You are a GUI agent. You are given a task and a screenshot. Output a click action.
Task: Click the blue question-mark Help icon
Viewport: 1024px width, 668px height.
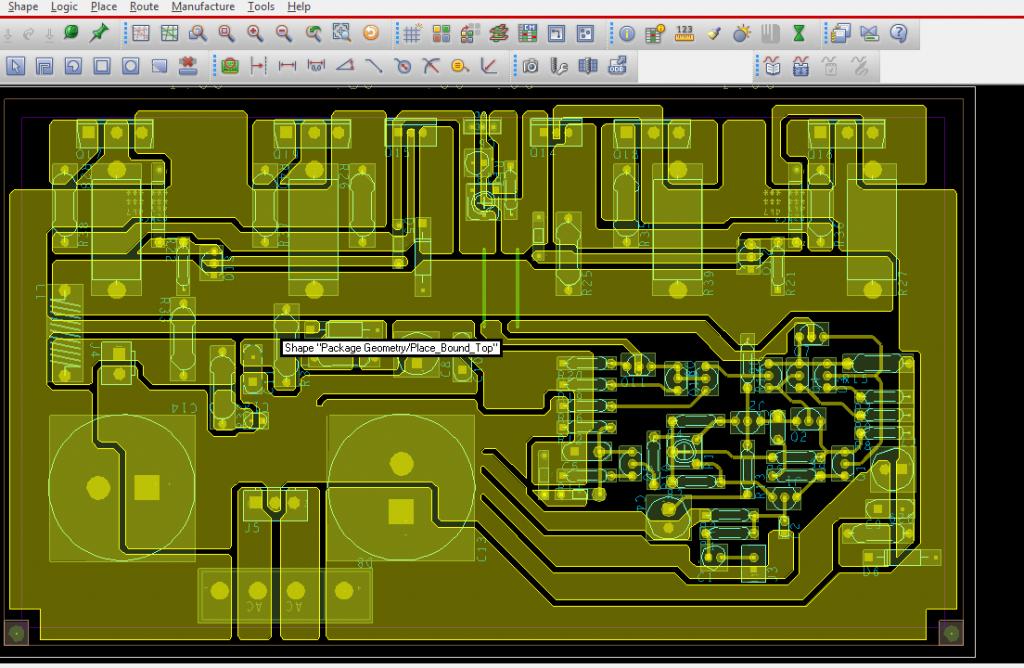click(899, 33)
